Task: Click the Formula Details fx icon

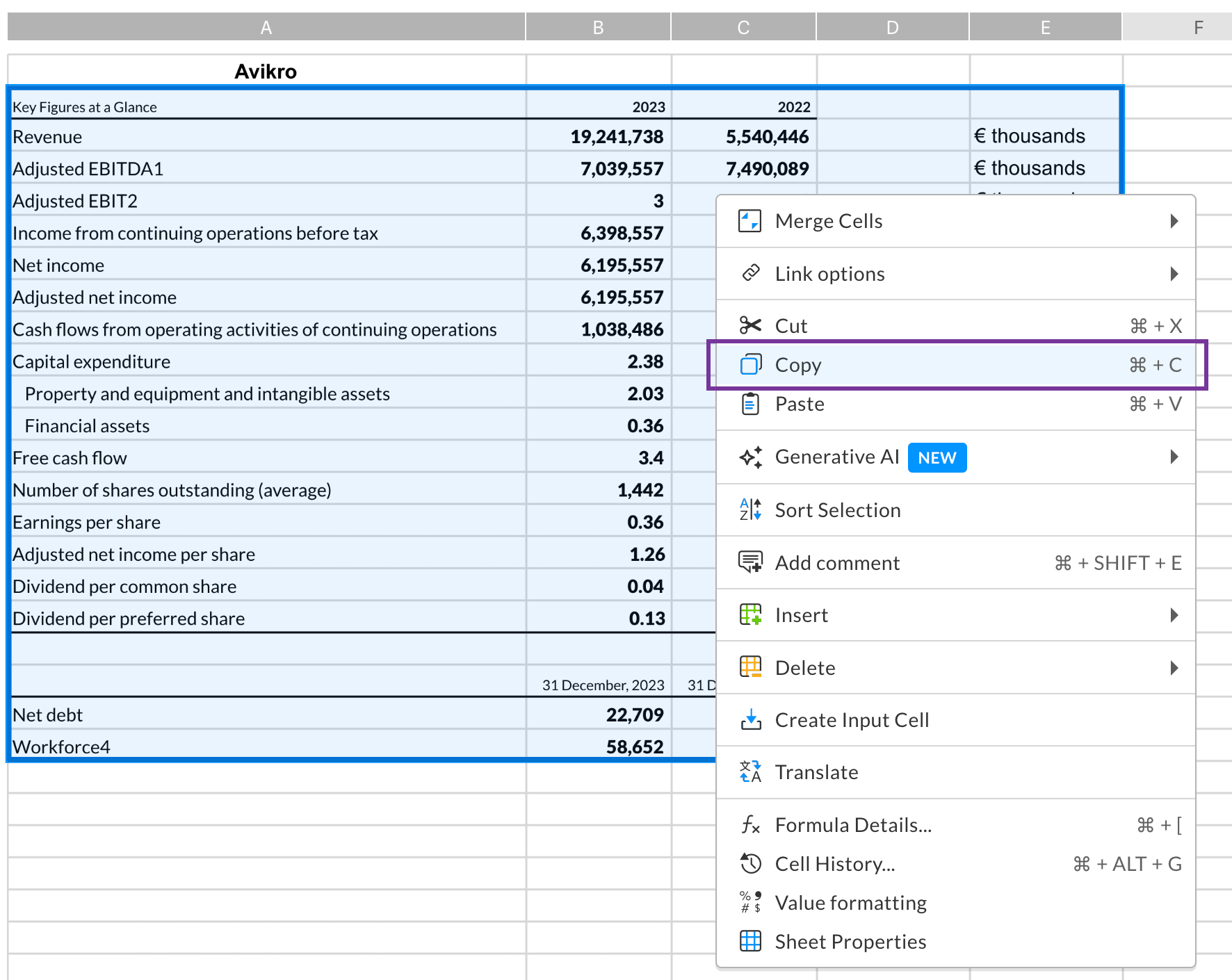Action: click(x=750, y=824)
